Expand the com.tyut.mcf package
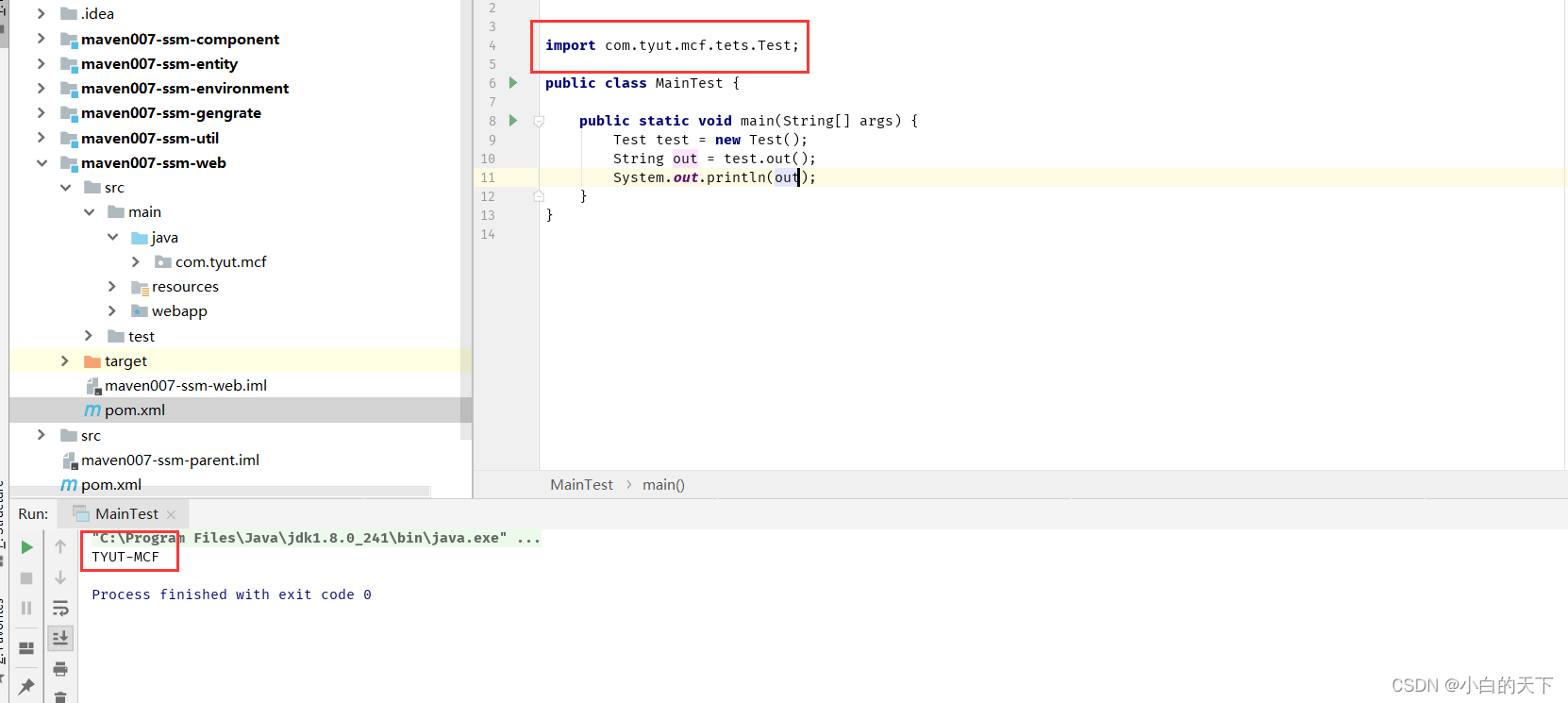 tap(135, 261)
